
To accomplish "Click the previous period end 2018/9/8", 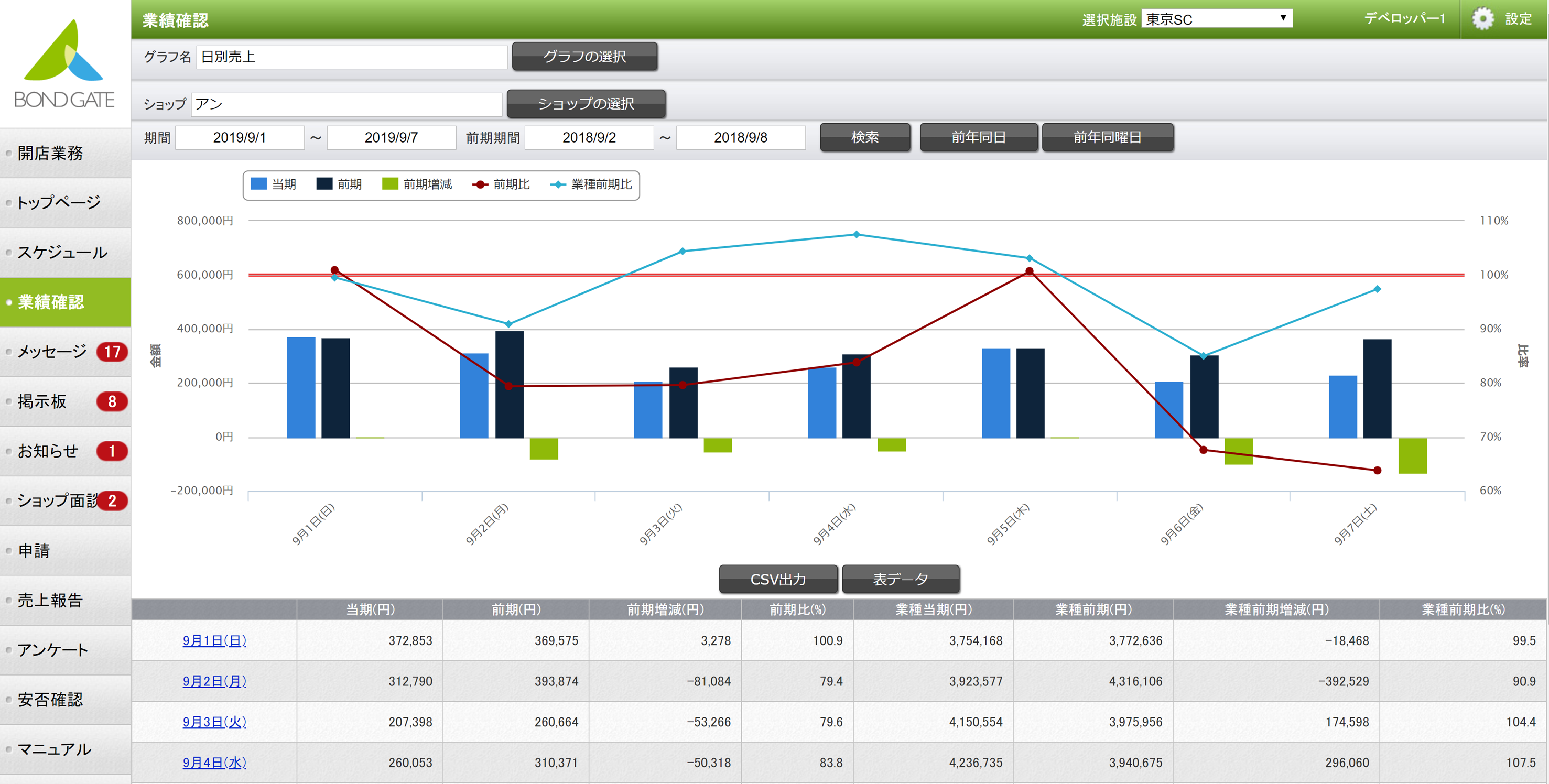I will click(740, 138).
